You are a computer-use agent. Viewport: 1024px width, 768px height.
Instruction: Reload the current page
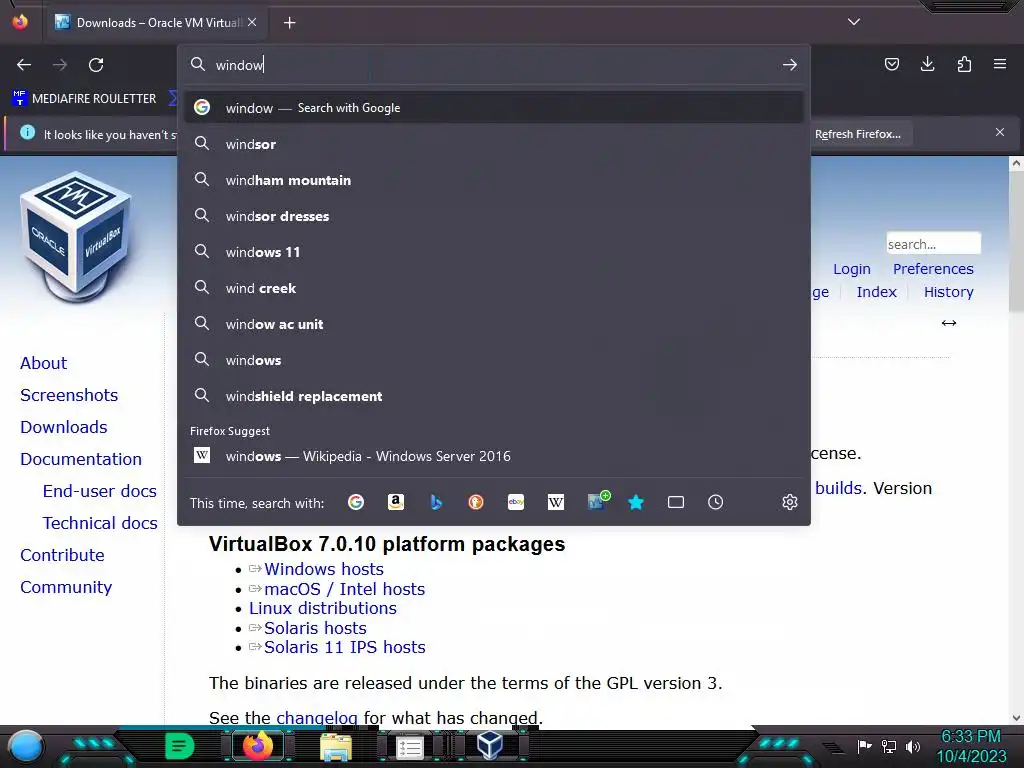click(96, 65)
